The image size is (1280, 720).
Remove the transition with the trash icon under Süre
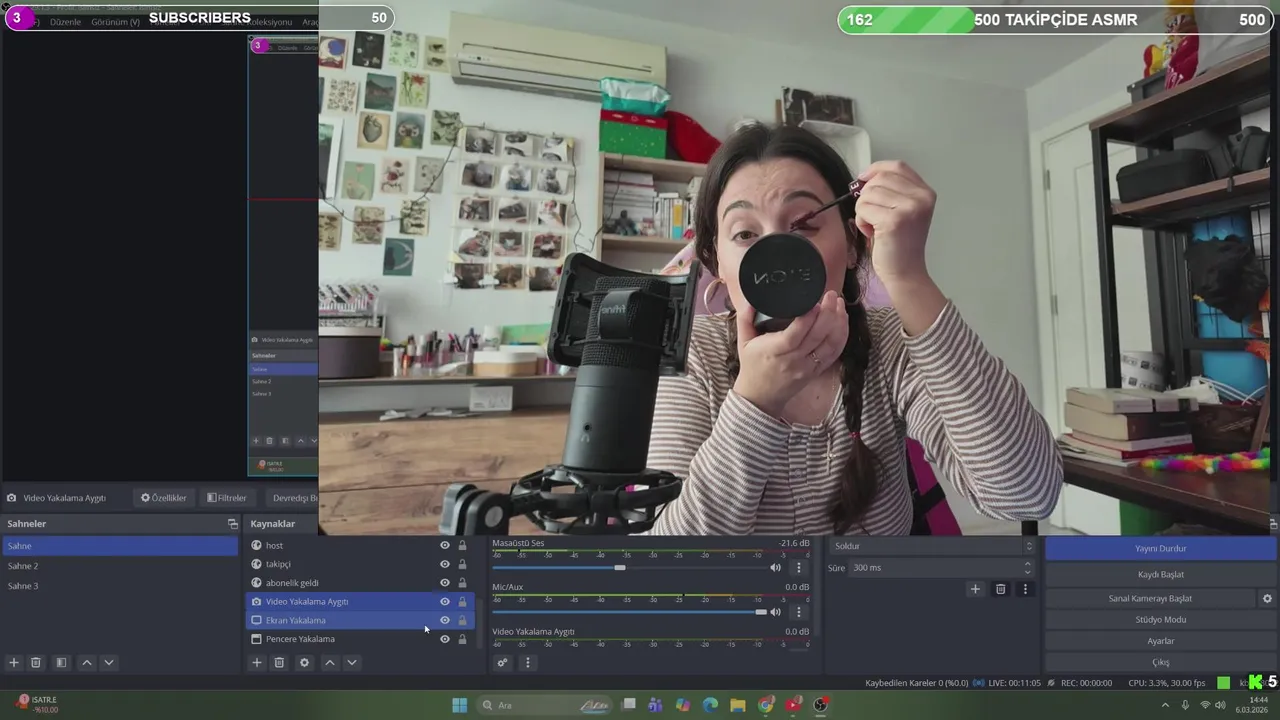click(x=1000, y=589)
